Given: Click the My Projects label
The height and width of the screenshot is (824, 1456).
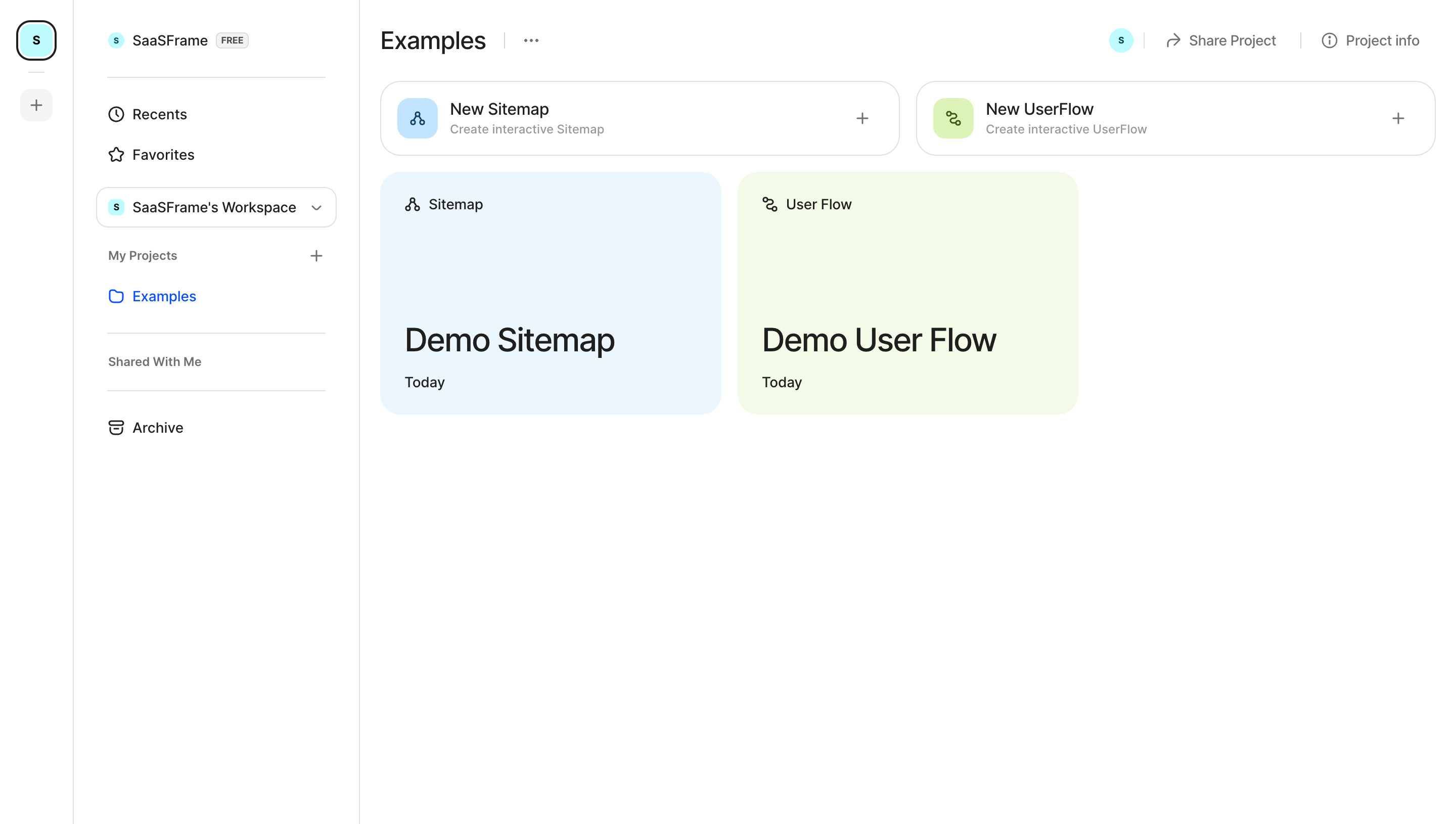Looking at the screenshot, I should click(143, 256).
